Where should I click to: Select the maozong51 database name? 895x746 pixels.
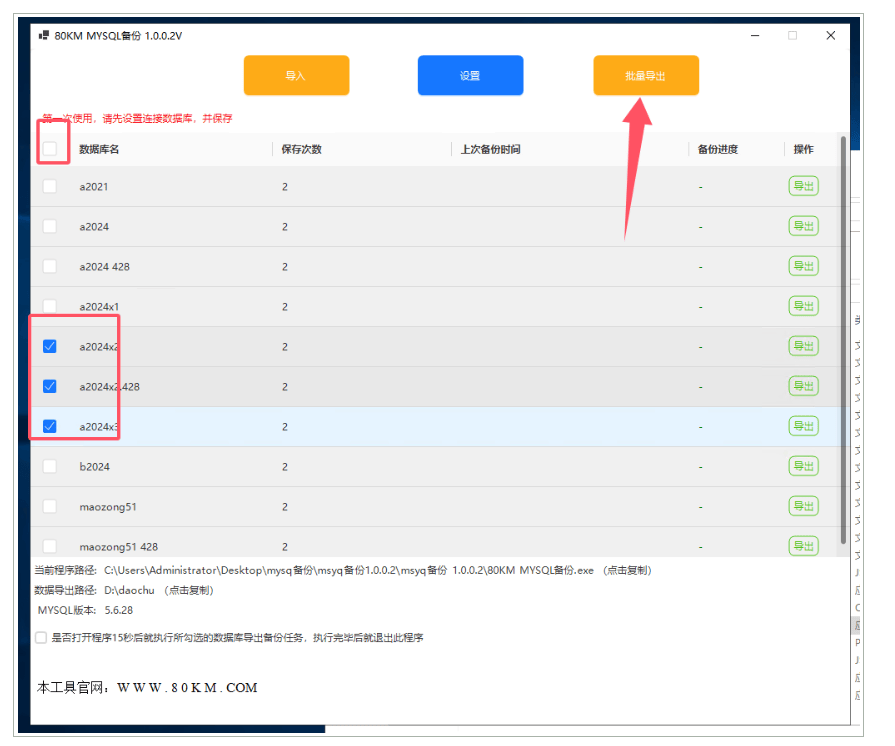pos(108,506)
